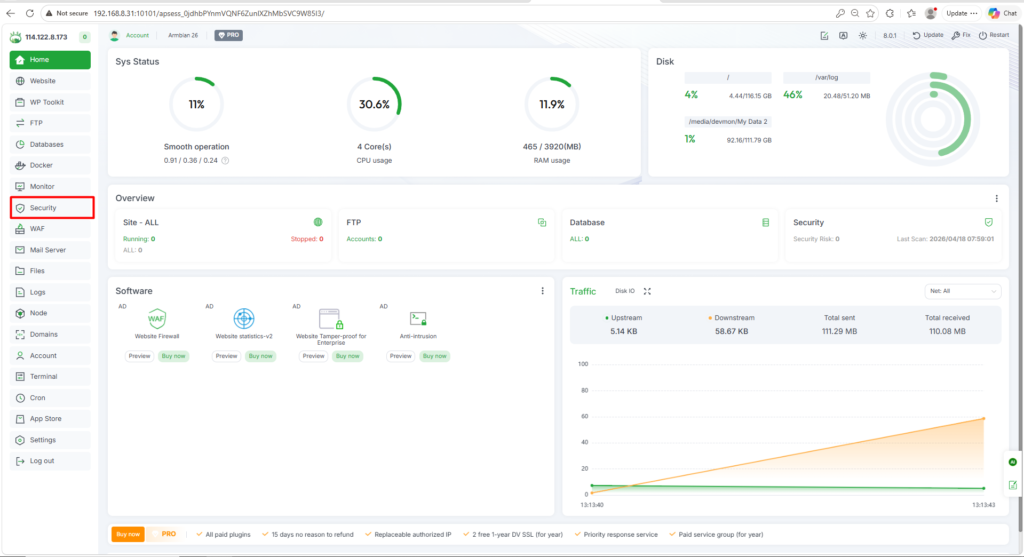Screen dimensions: 1024x557
Task: Click the FTP icon in Overview card
Action: pyautogui.click(x=541, y=222)
